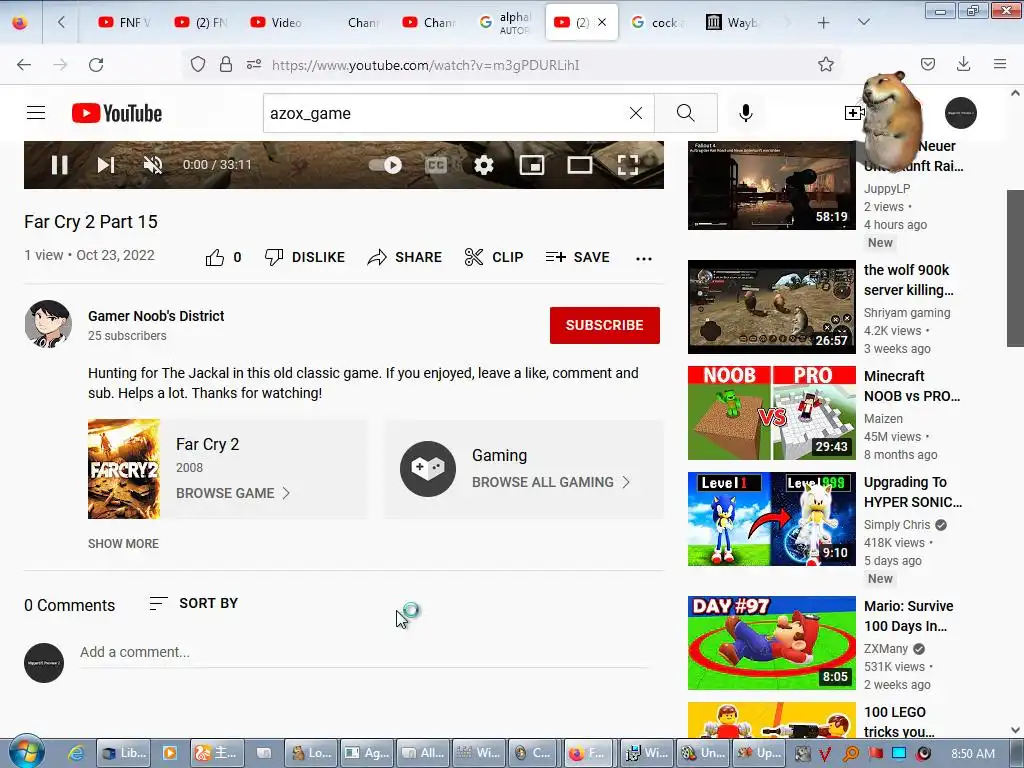Open Upgrading To HYPER SONIC video
The width and height of the screenshot is (1024, 768).
tap(771, 519)
